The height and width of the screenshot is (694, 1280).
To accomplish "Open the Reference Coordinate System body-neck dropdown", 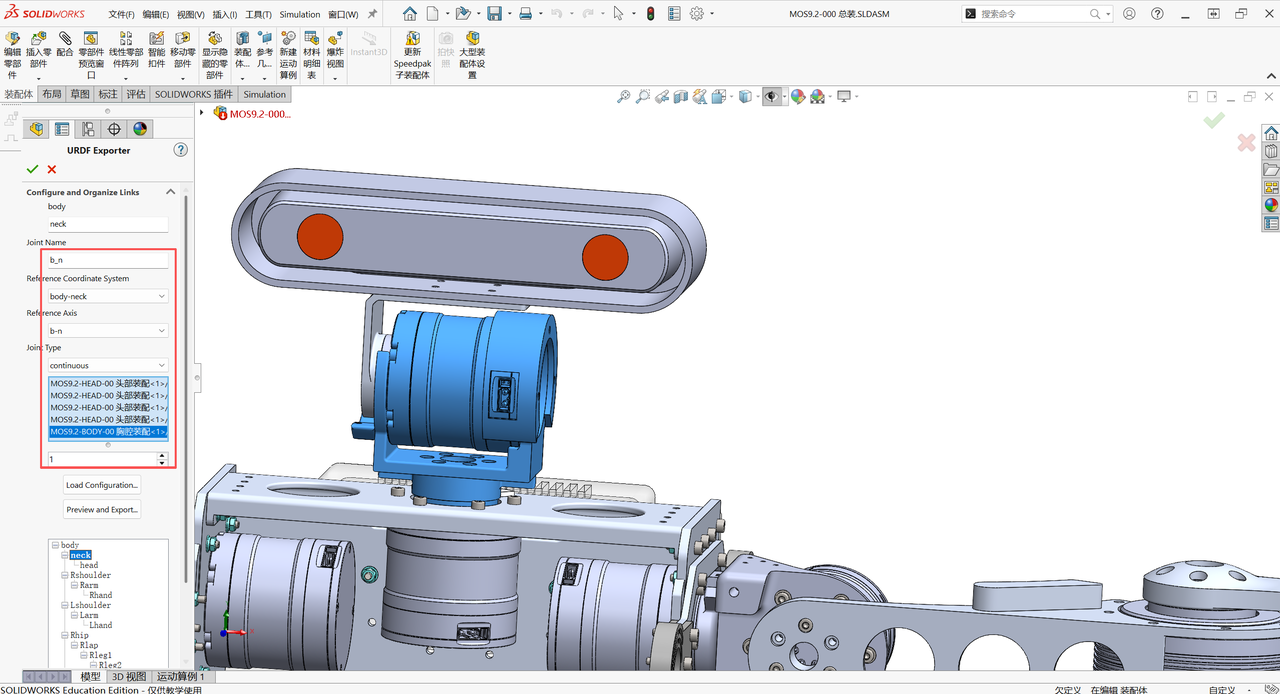I will point(108,296).
